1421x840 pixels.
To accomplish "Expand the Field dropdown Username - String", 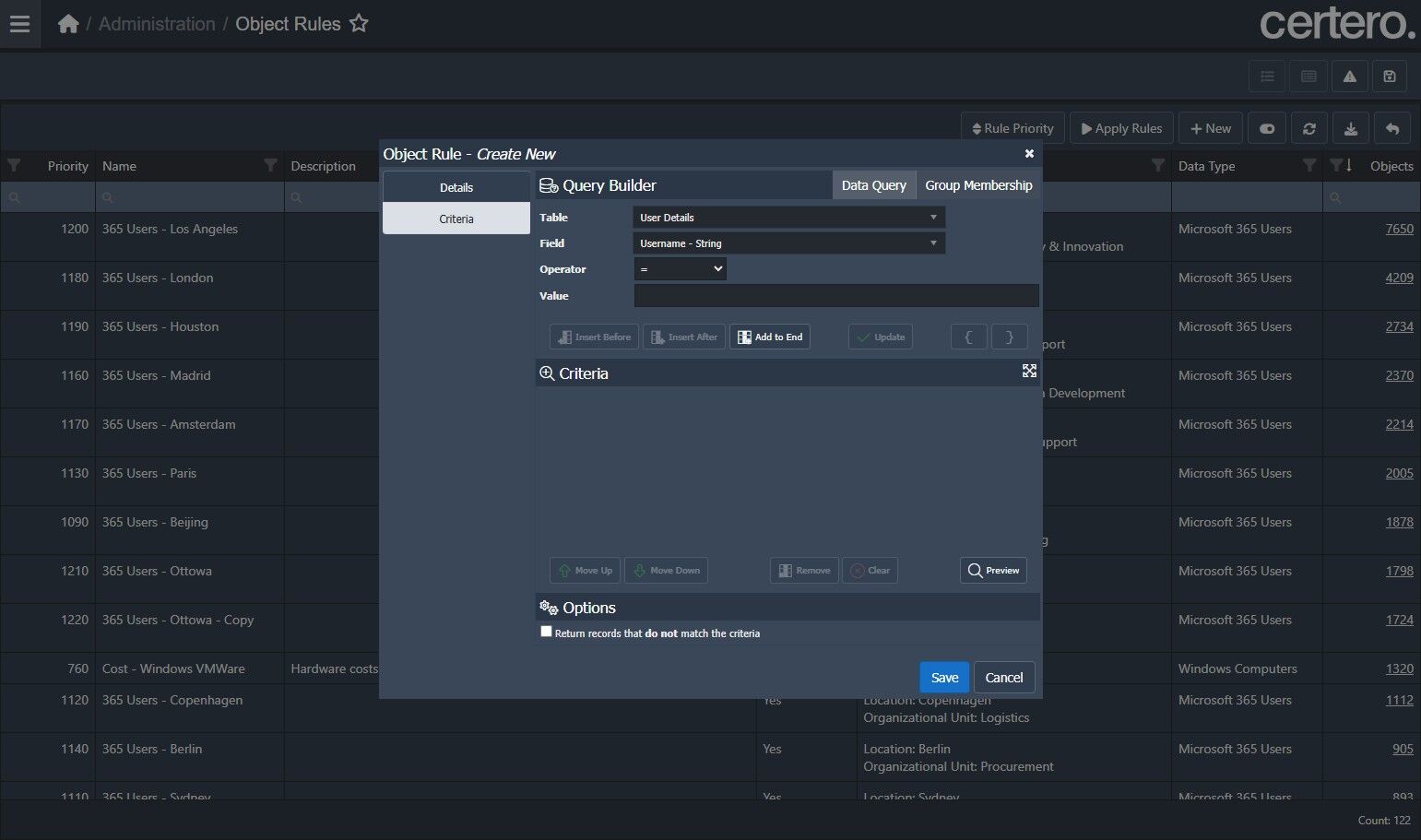I will (788, 243).
